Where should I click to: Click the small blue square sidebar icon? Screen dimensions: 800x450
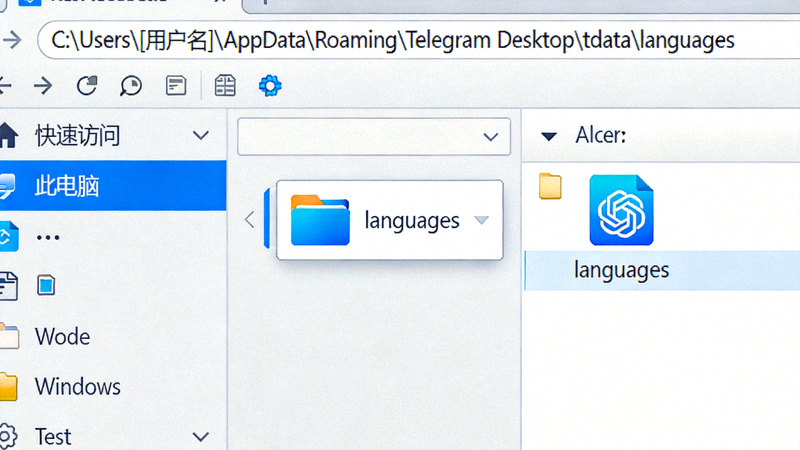click(x=46, y=285)
